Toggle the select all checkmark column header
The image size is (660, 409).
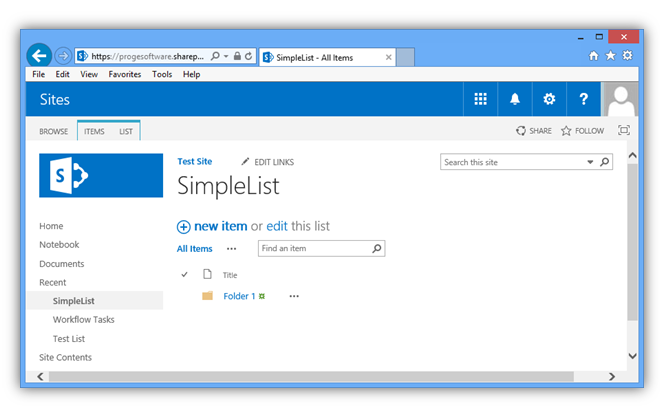pos(184,275)
